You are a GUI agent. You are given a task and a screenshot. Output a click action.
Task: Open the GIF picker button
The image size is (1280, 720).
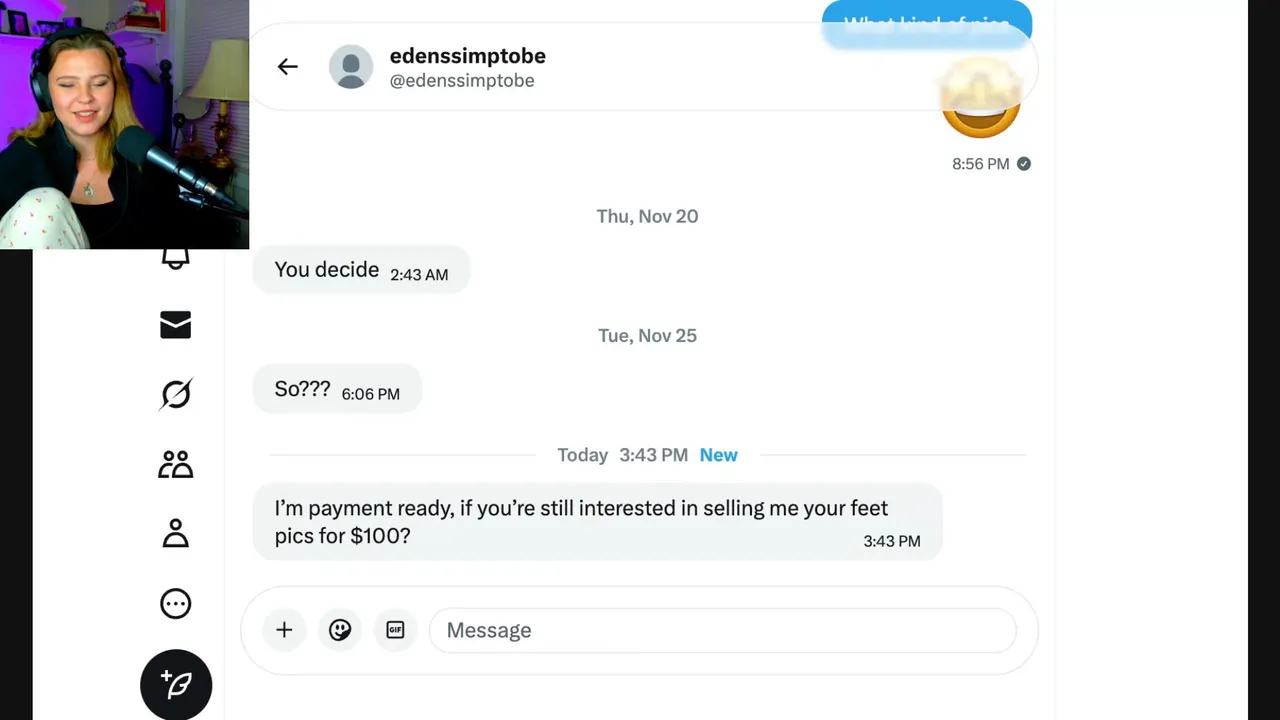click(x=395, y=630)
